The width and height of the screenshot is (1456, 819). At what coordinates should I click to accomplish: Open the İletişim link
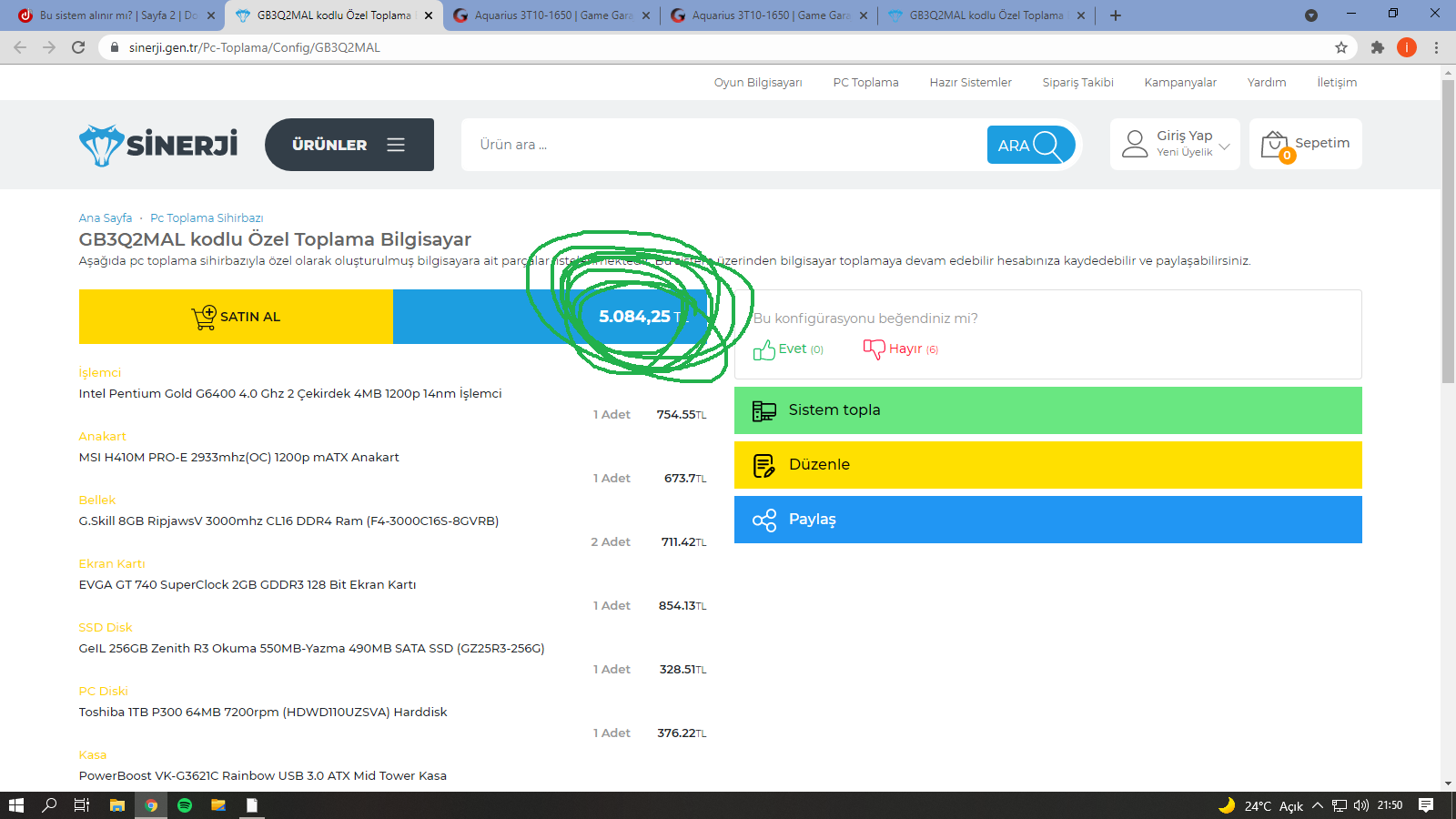[x=1337, y=83]
